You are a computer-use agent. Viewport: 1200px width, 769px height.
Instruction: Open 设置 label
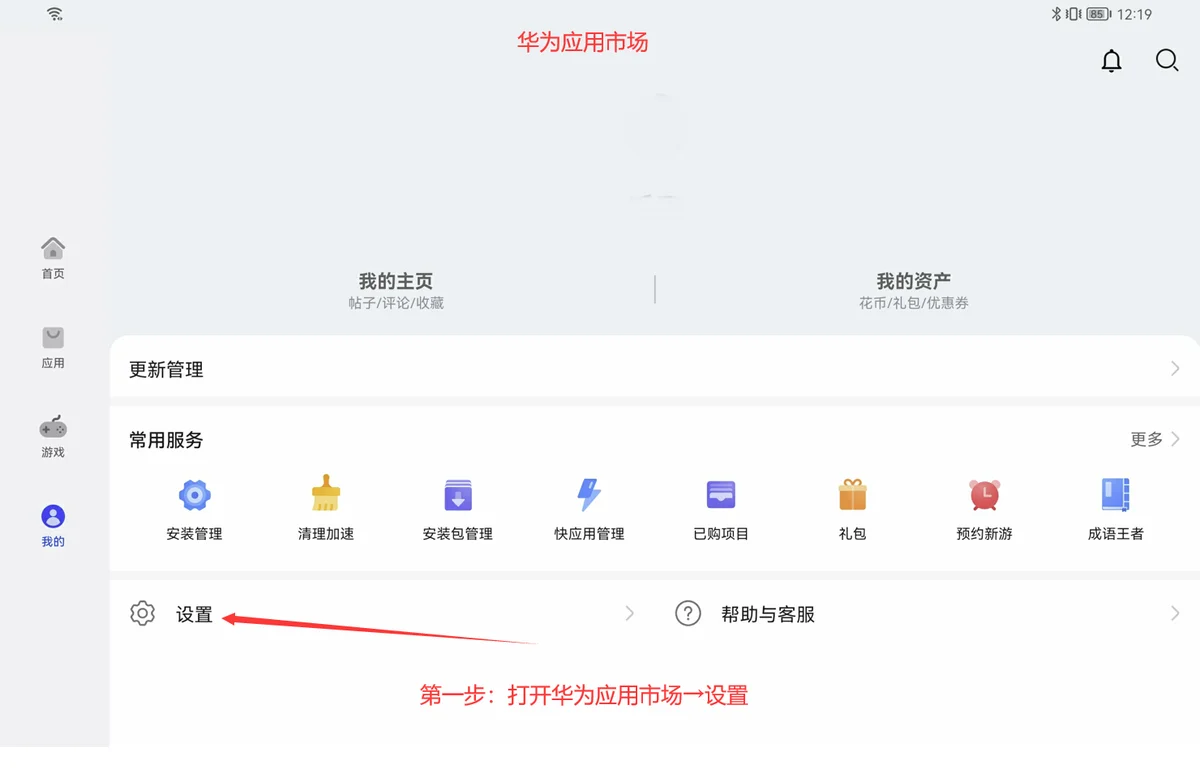pyautogui.click(x=194, y=615)
